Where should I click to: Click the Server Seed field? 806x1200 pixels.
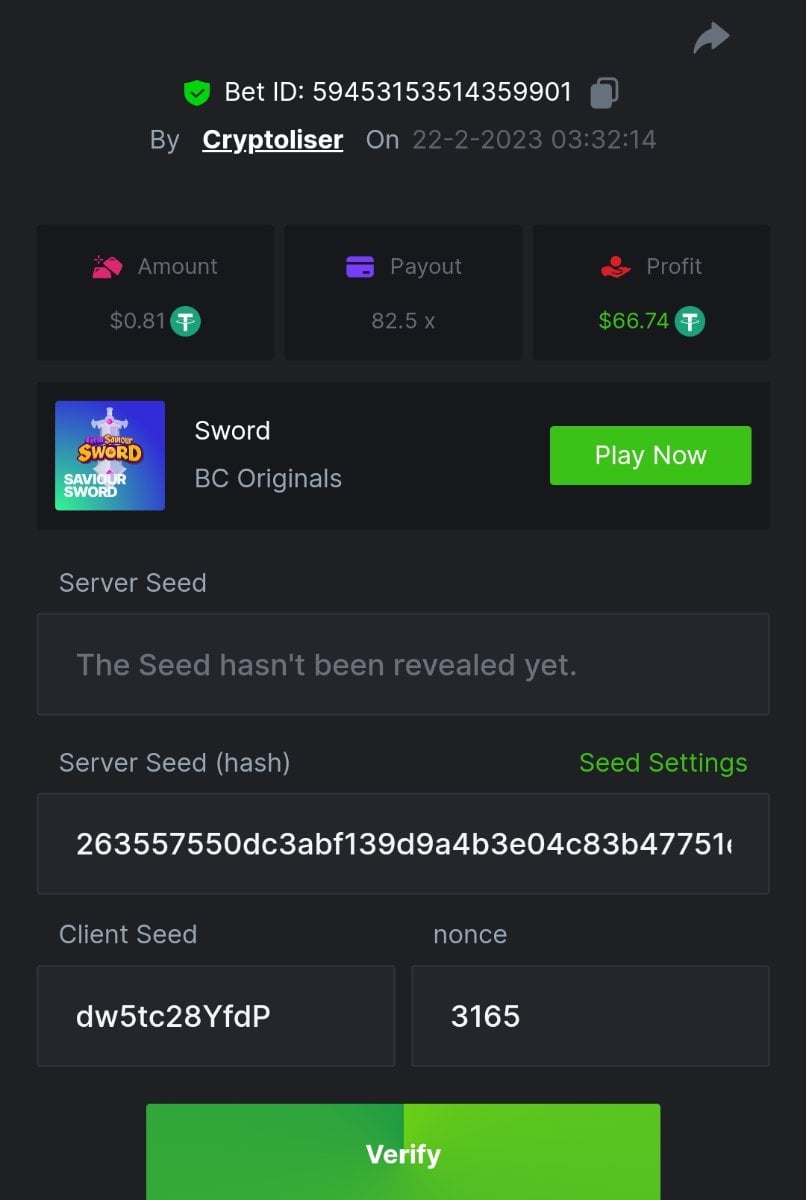tap(403, 665)
